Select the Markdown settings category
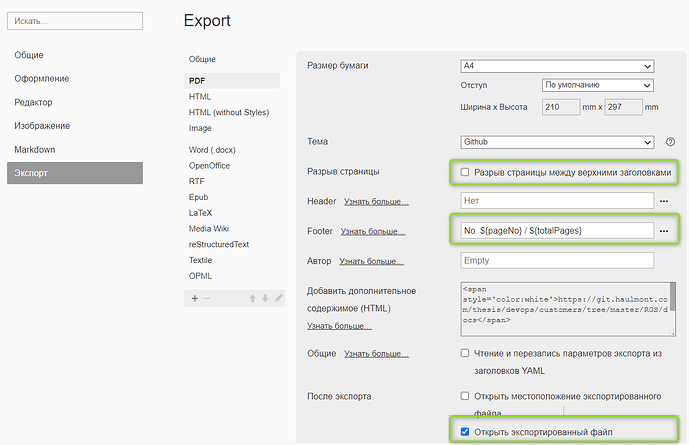This screenshot has width=689, height=445. [36, 149]
